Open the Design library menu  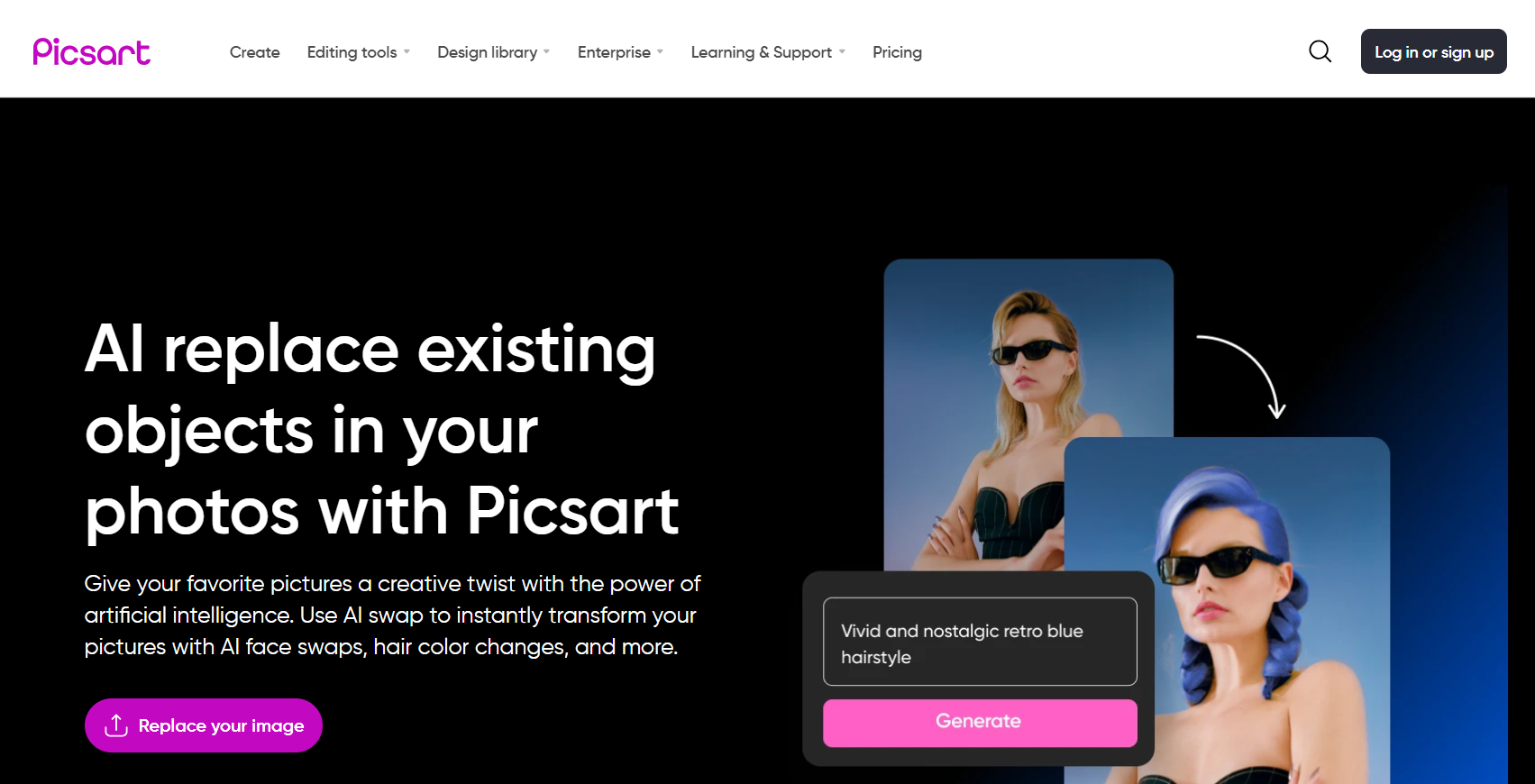pyautogui.click(x=488, y=52)
